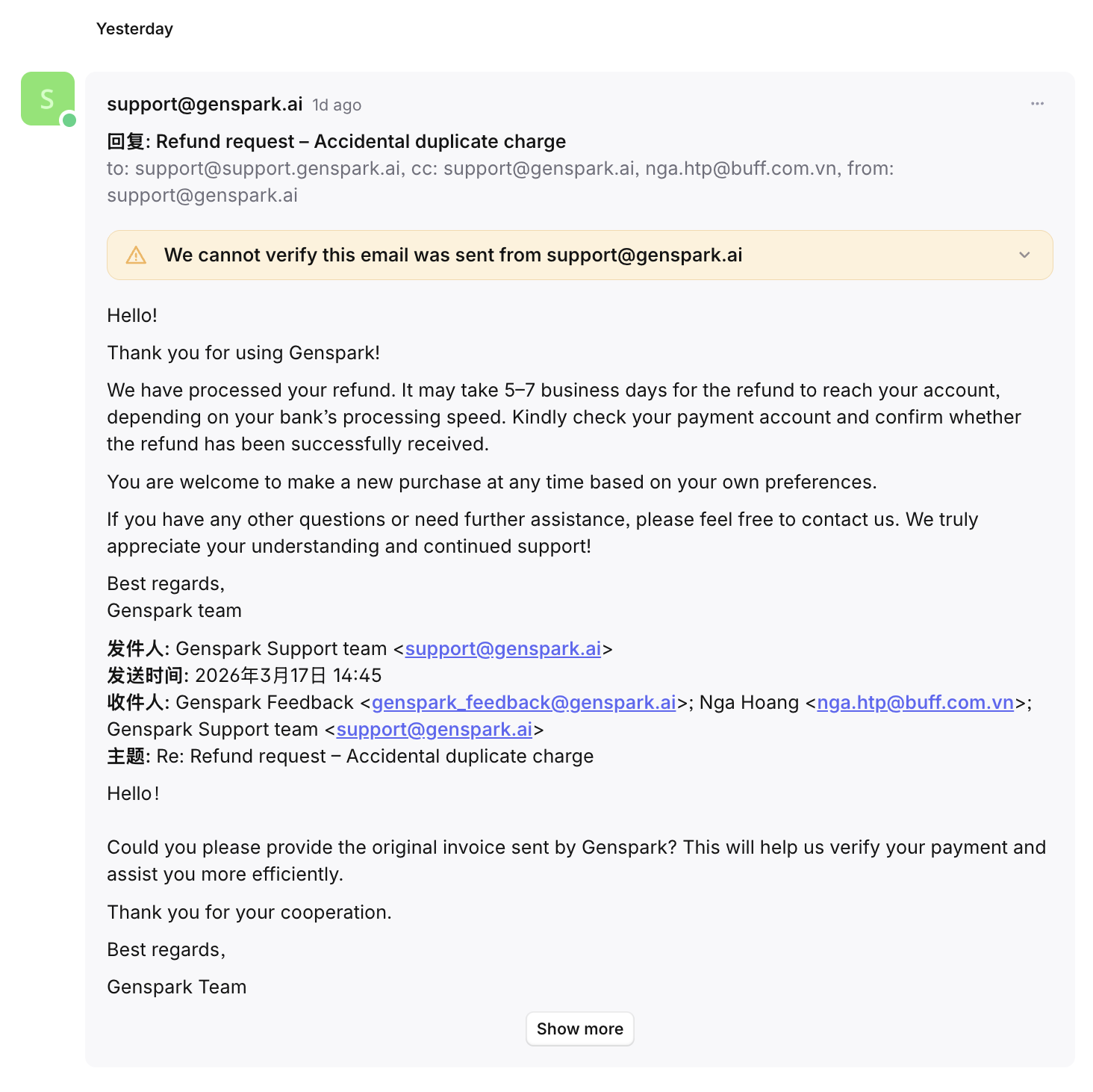Screen dimensions: 1093x1092
Task: Click the bold sender name support@genspark.ai
Action: [205, 105]
